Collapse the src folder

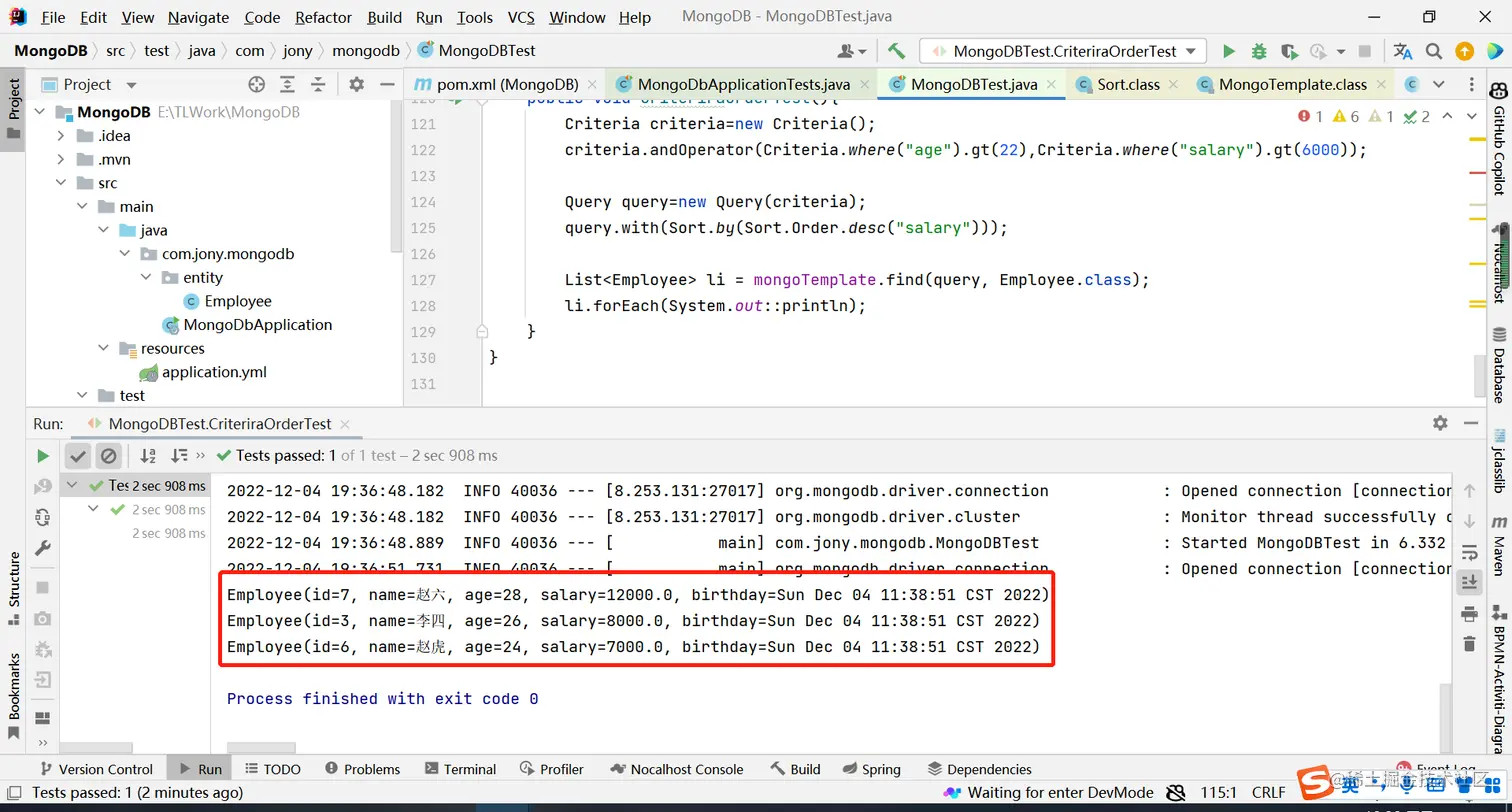(x=61, y=183)
